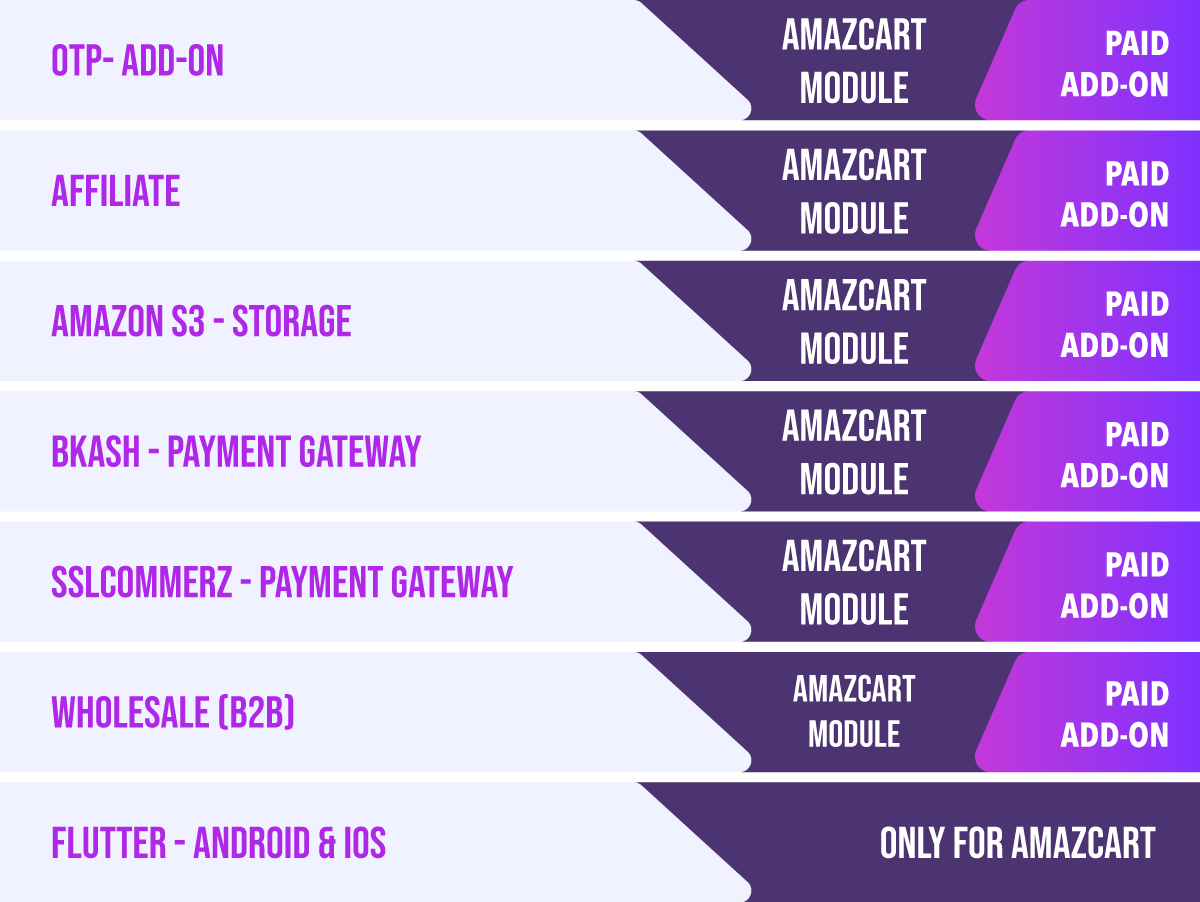Image resolution: width=1200 pixels, height=902 pixels.
Task: Click AMAZCART MODULE tag for Amazon S3
Action: 854,322
